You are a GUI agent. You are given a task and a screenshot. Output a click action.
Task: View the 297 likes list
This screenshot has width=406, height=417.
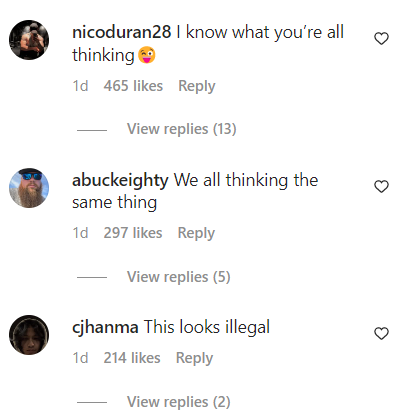pos(133,233)
